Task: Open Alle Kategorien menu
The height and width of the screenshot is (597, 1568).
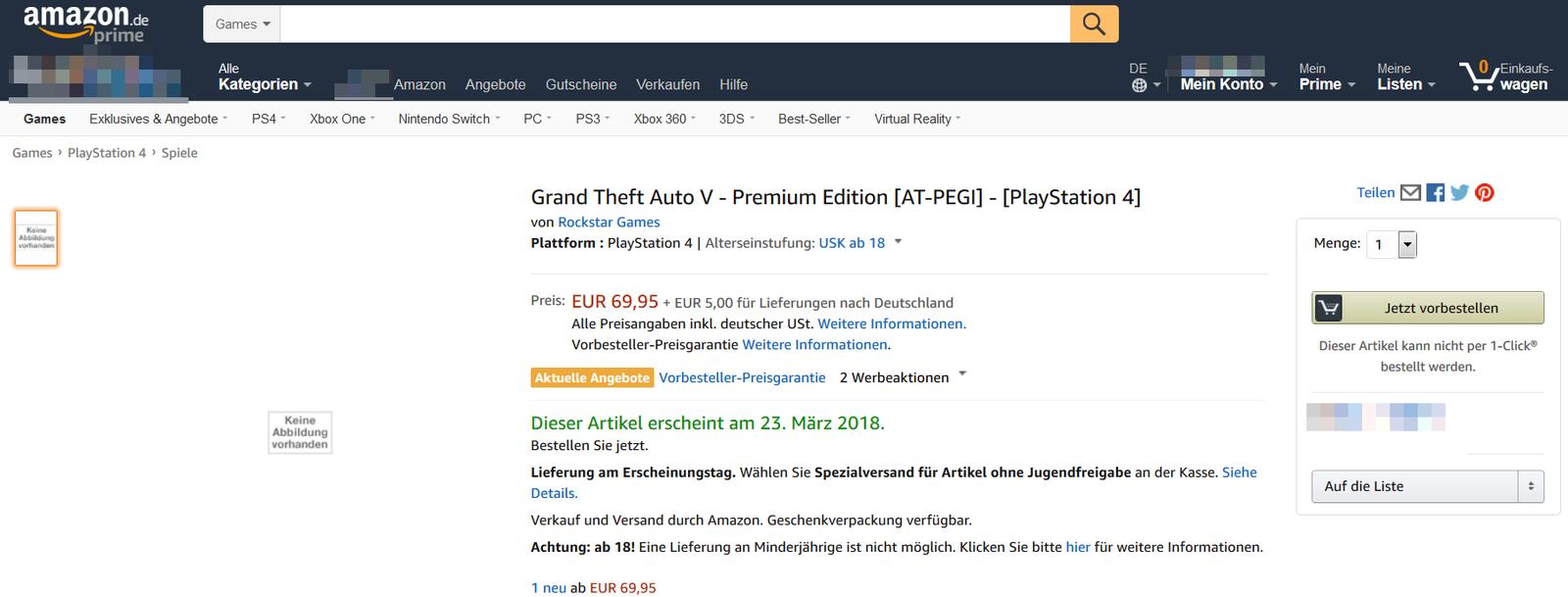Action: coord(265,77)
